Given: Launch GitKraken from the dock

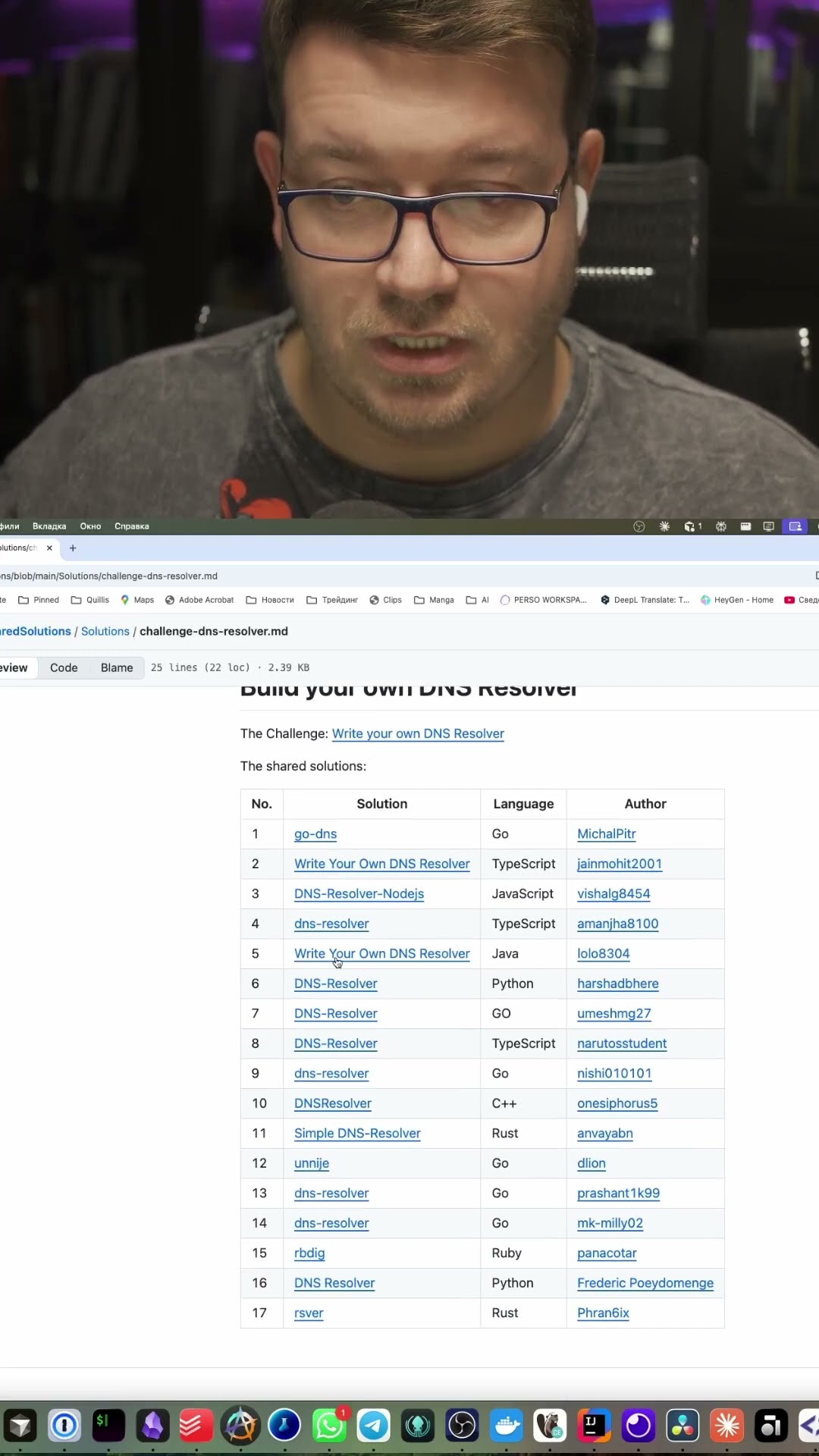Looking at the screenshot, I should pos(417,1426).
